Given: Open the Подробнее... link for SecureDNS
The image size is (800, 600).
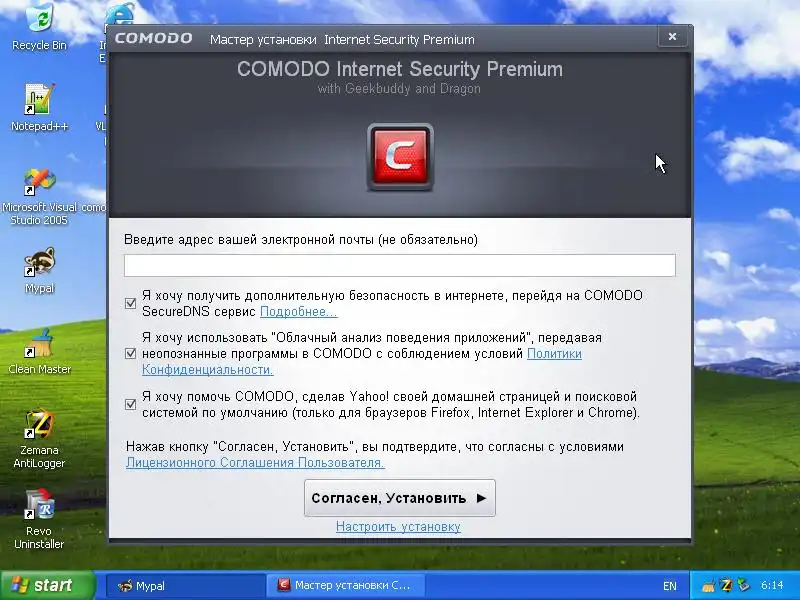Looking at the screenshot, I should coord(298,311).
